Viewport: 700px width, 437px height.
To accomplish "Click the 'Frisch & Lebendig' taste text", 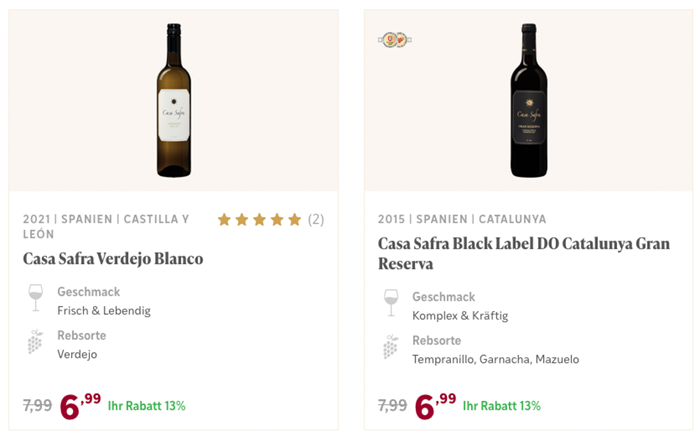I will [x=104, y=311].
